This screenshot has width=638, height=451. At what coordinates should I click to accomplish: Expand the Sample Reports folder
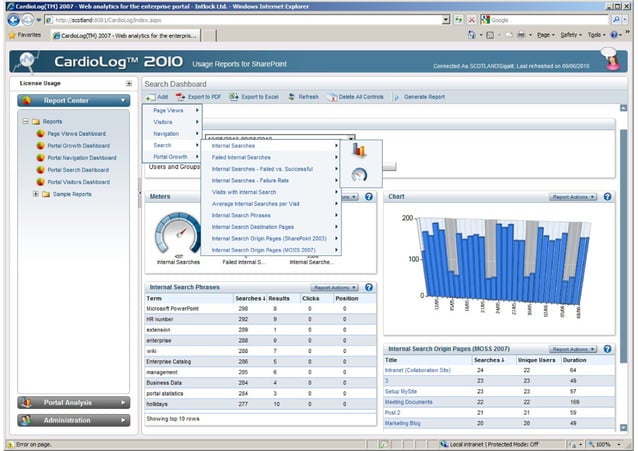(36, 194)
